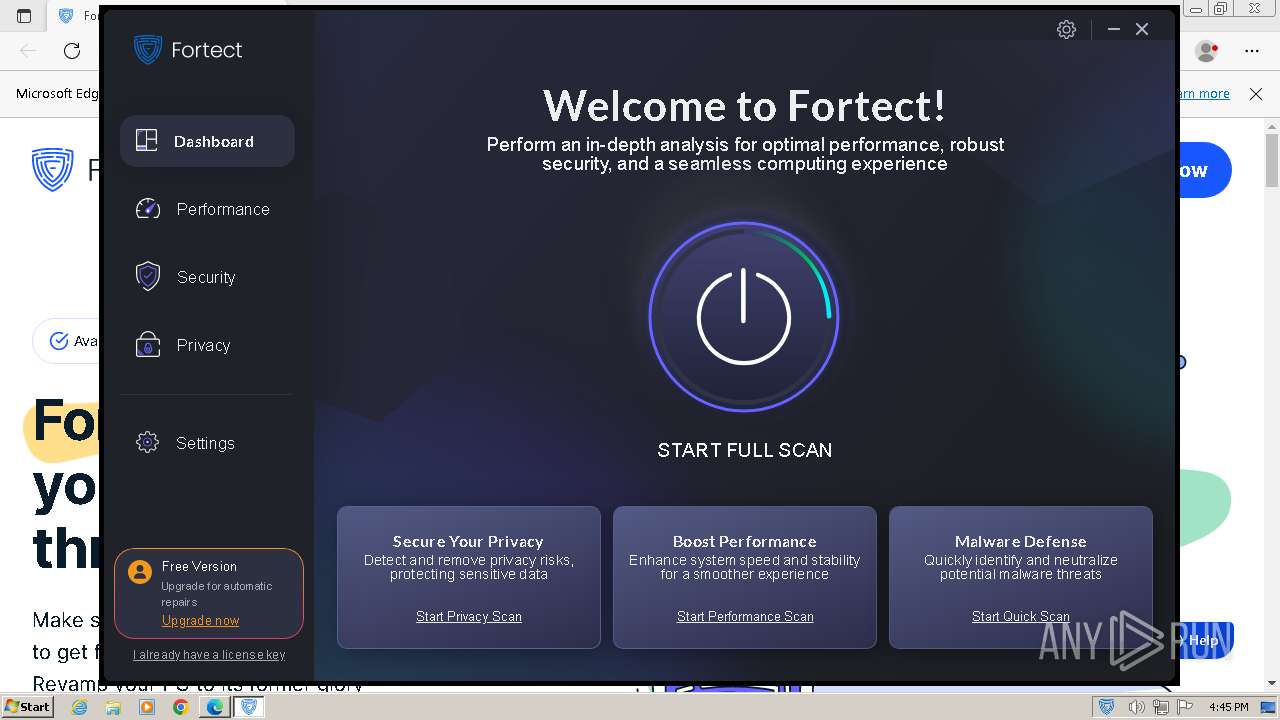1280x720 pixels.
Task: Open Edge profile avatar
Action: click(1207, 50)
